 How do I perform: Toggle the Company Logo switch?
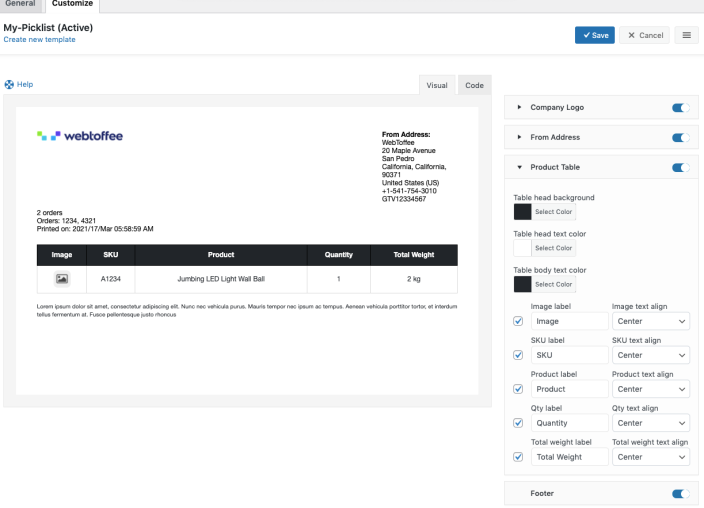(x=681, y=108)
